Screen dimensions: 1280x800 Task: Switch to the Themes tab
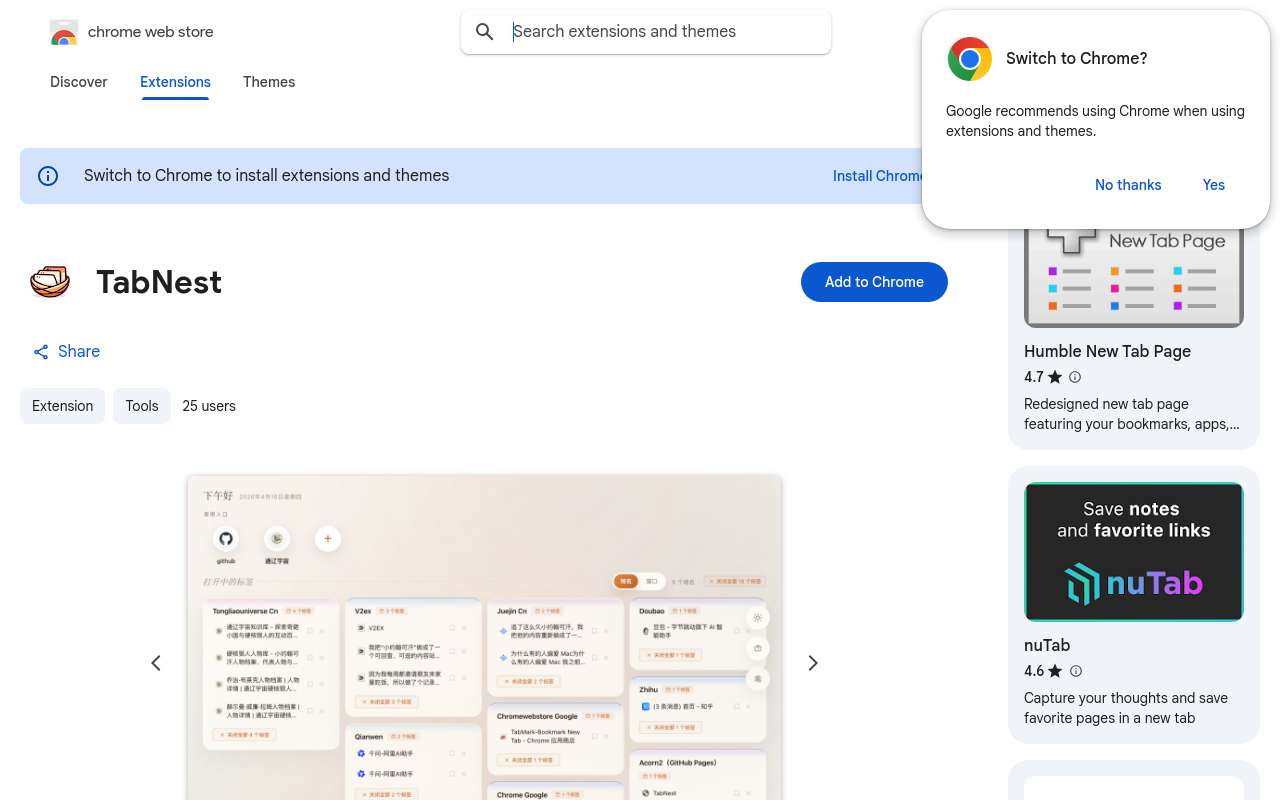click(x=269, y=82)
